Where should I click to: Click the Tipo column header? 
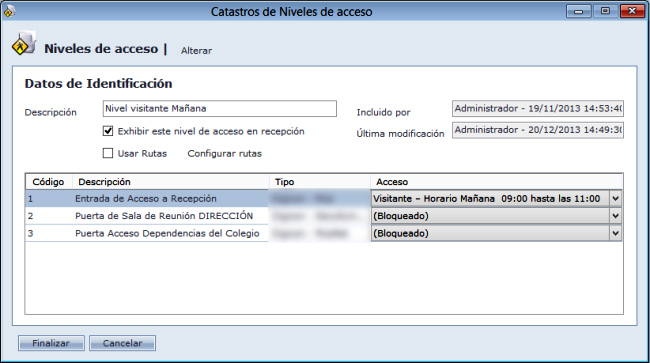click(x=320, y=182)
